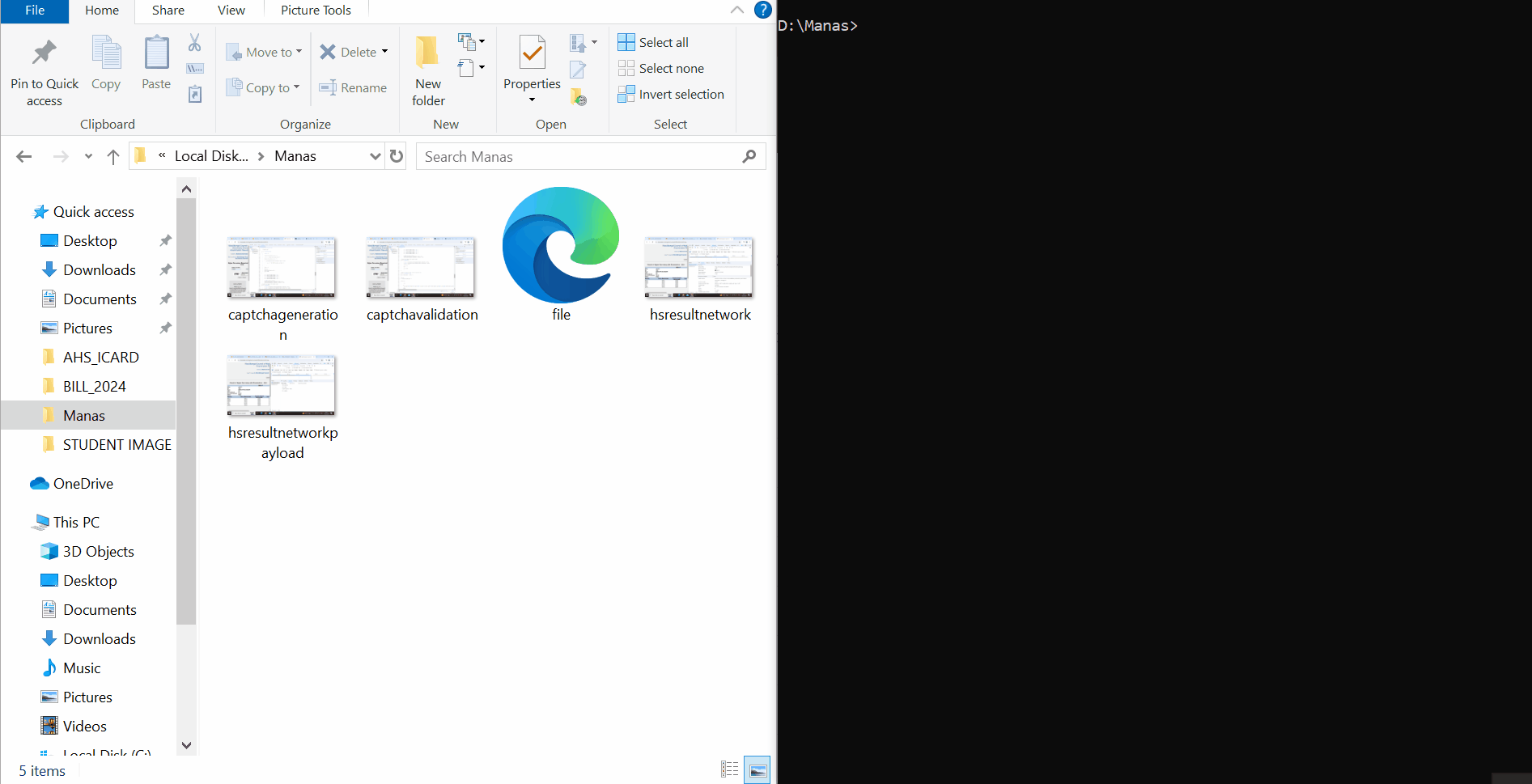
Task: Click the OneDrive cloud icon
Action: [40, 483]
